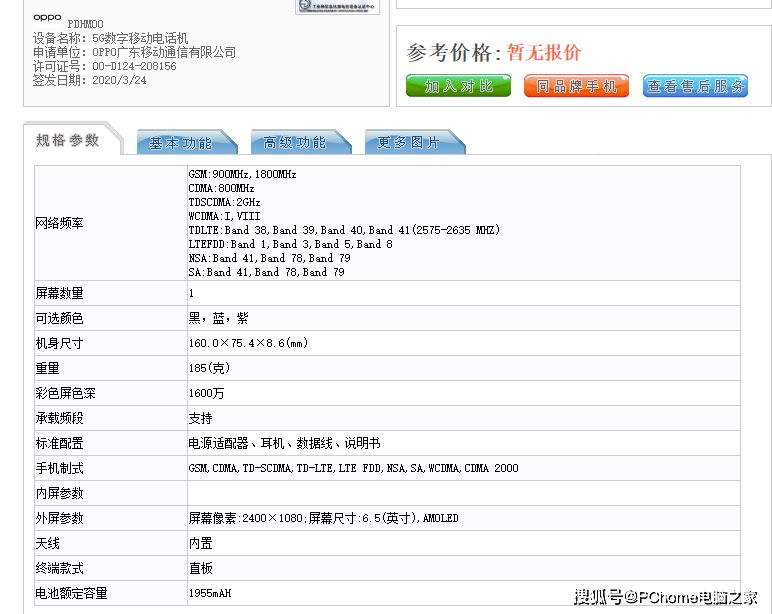Select the model text PDHM00

(x=85, y=24)
